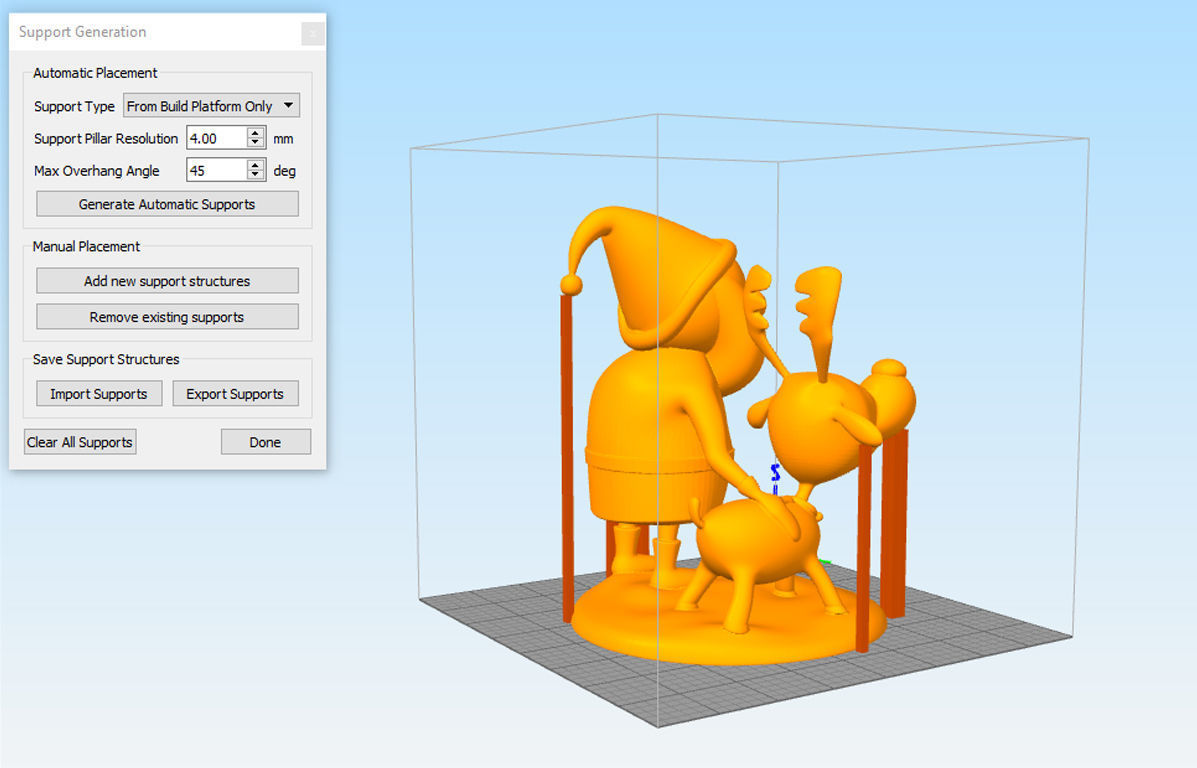Click Remove existing supports button
Screen dimensions: 1197x768
tap(167, 317)
